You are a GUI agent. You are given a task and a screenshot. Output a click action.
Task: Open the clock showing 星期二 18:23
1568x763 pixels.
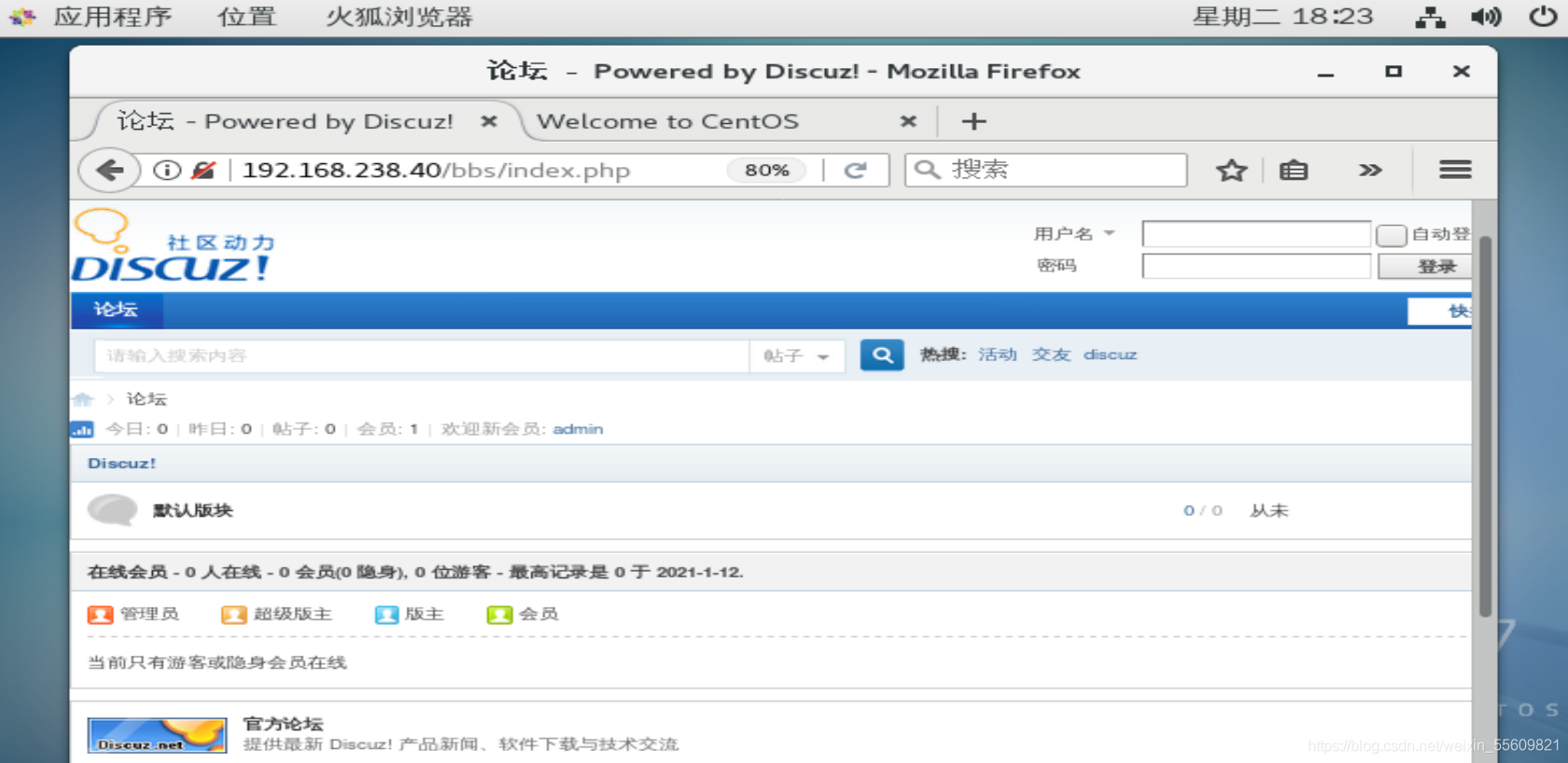coord(1283,17)
